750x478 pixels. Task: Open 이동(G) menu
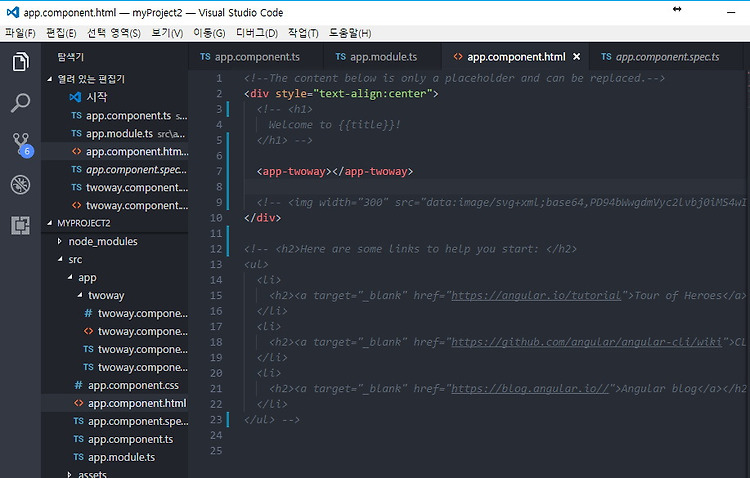pos(209,33)
